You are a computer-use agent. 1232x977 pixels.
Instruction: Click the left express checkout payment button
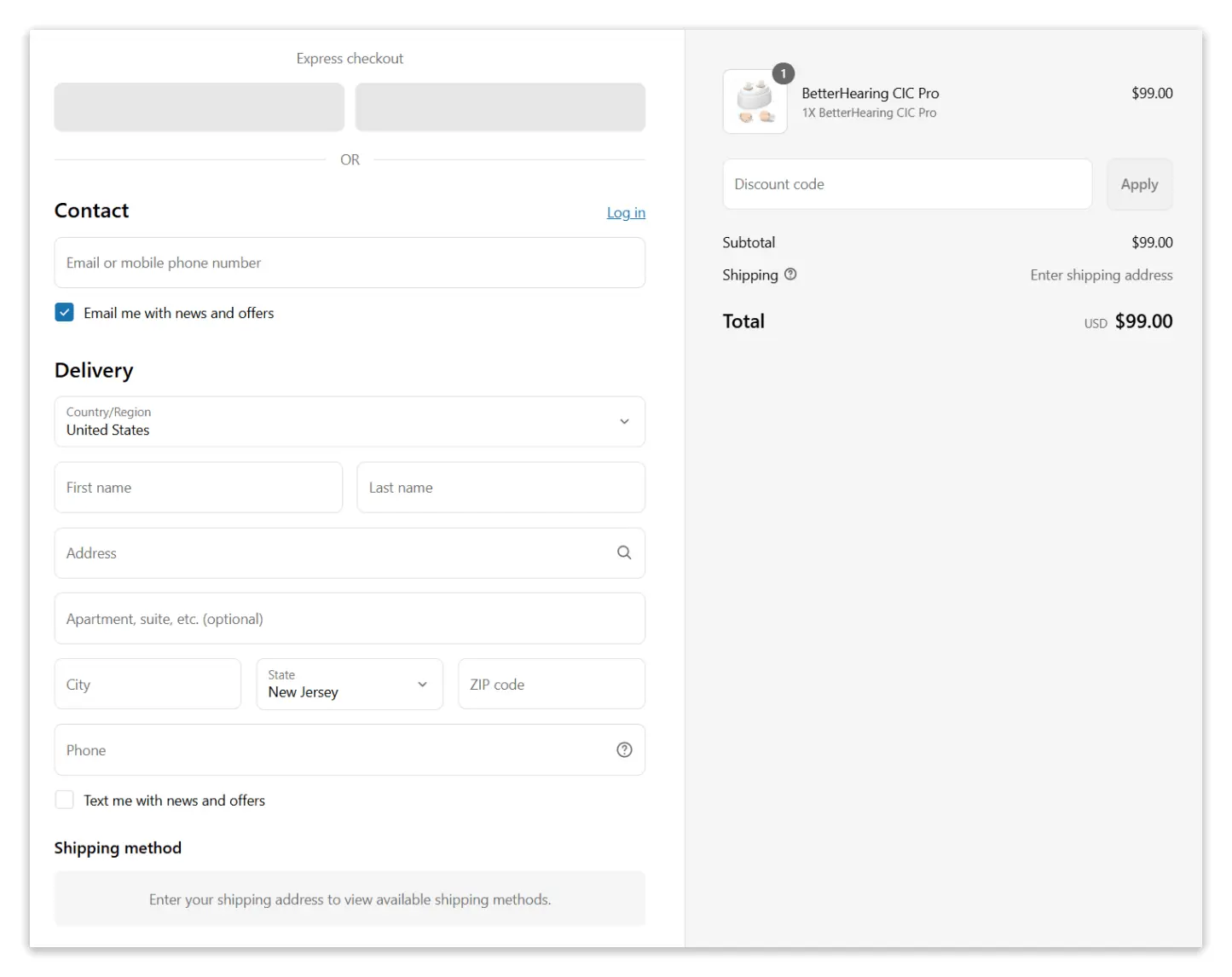coord(199,107)
